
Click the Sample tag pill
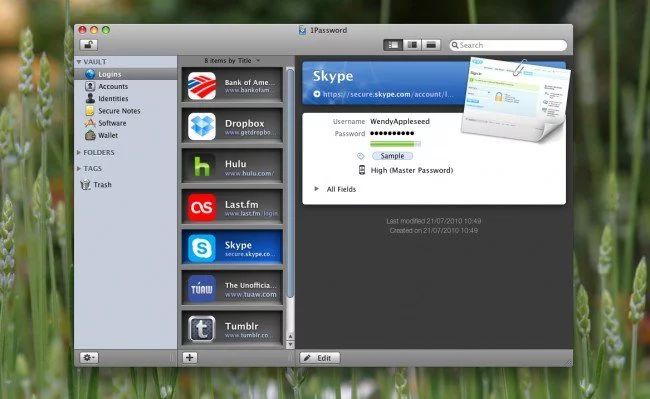point(392,156)
